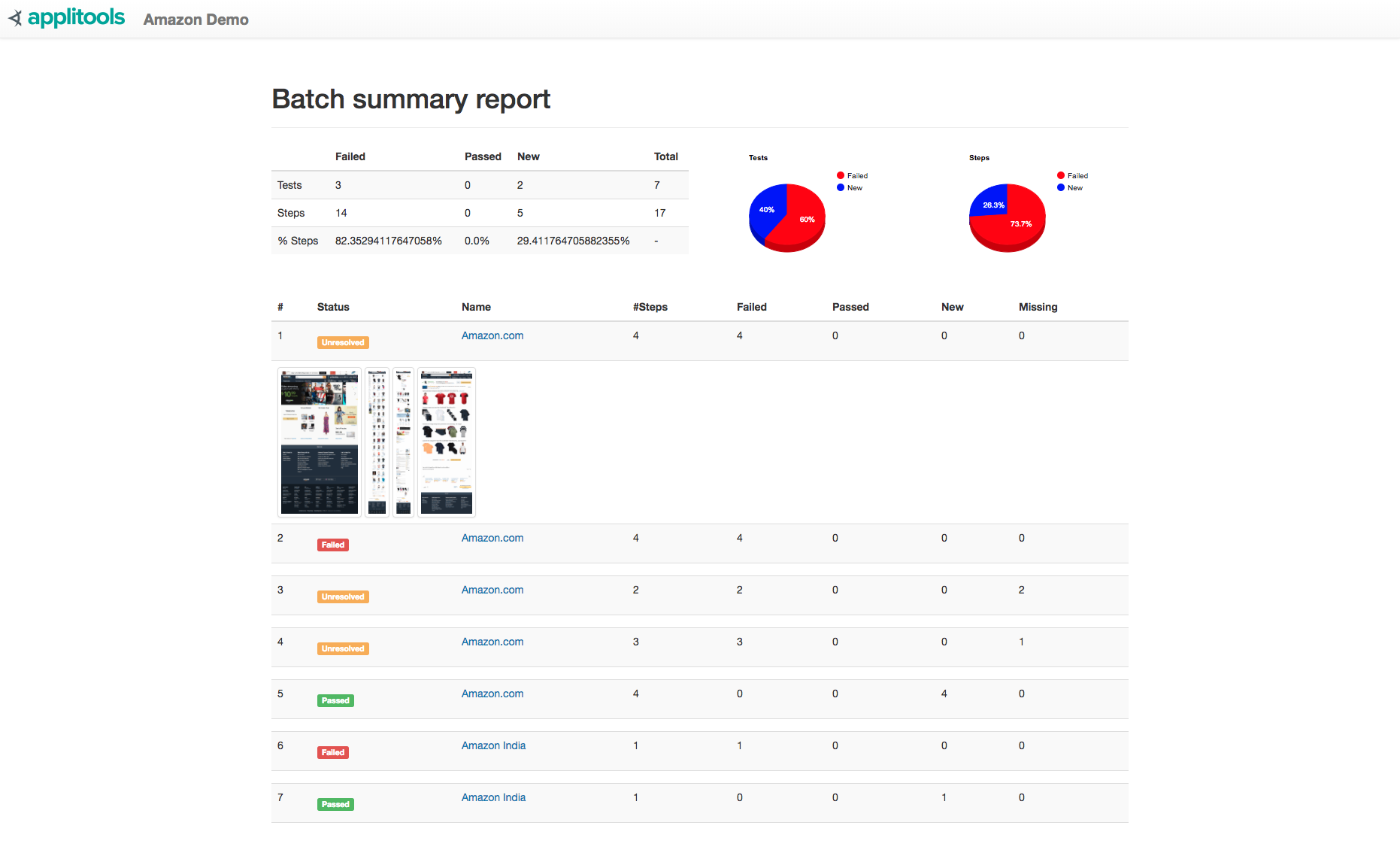Click the Batch summary report heading
Image resolution: width=1400 pixels, height=850 pixels.
point(411,99)
